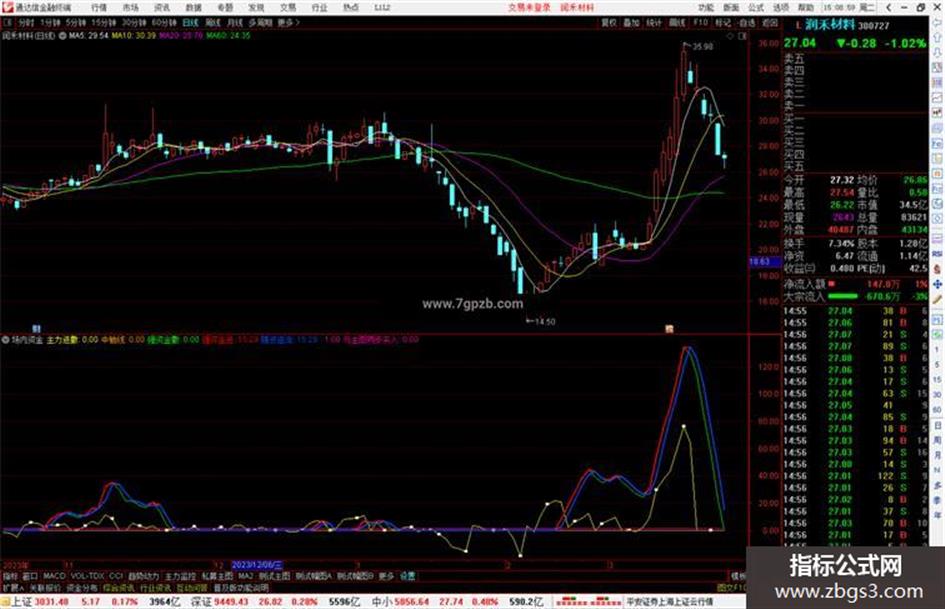This screenshot has height=609, width=945.
Task: Click the 返回 back button
Action: tap(770, 22)
